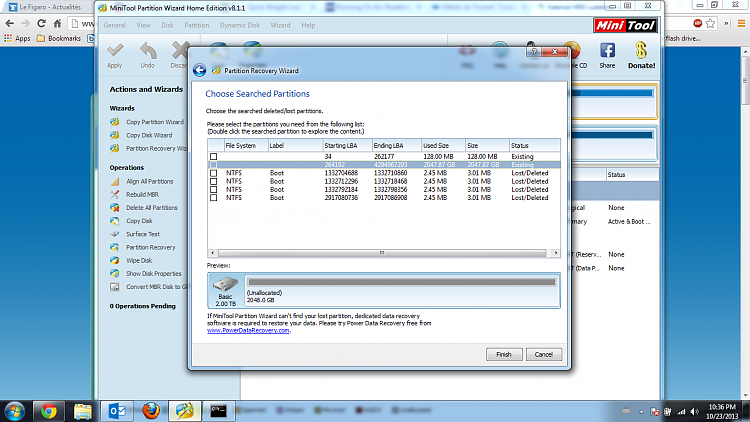This screenshot has width=750, height=422.
Task: Click the partition list horizontal scrollbar thumb
Action: 382,253
